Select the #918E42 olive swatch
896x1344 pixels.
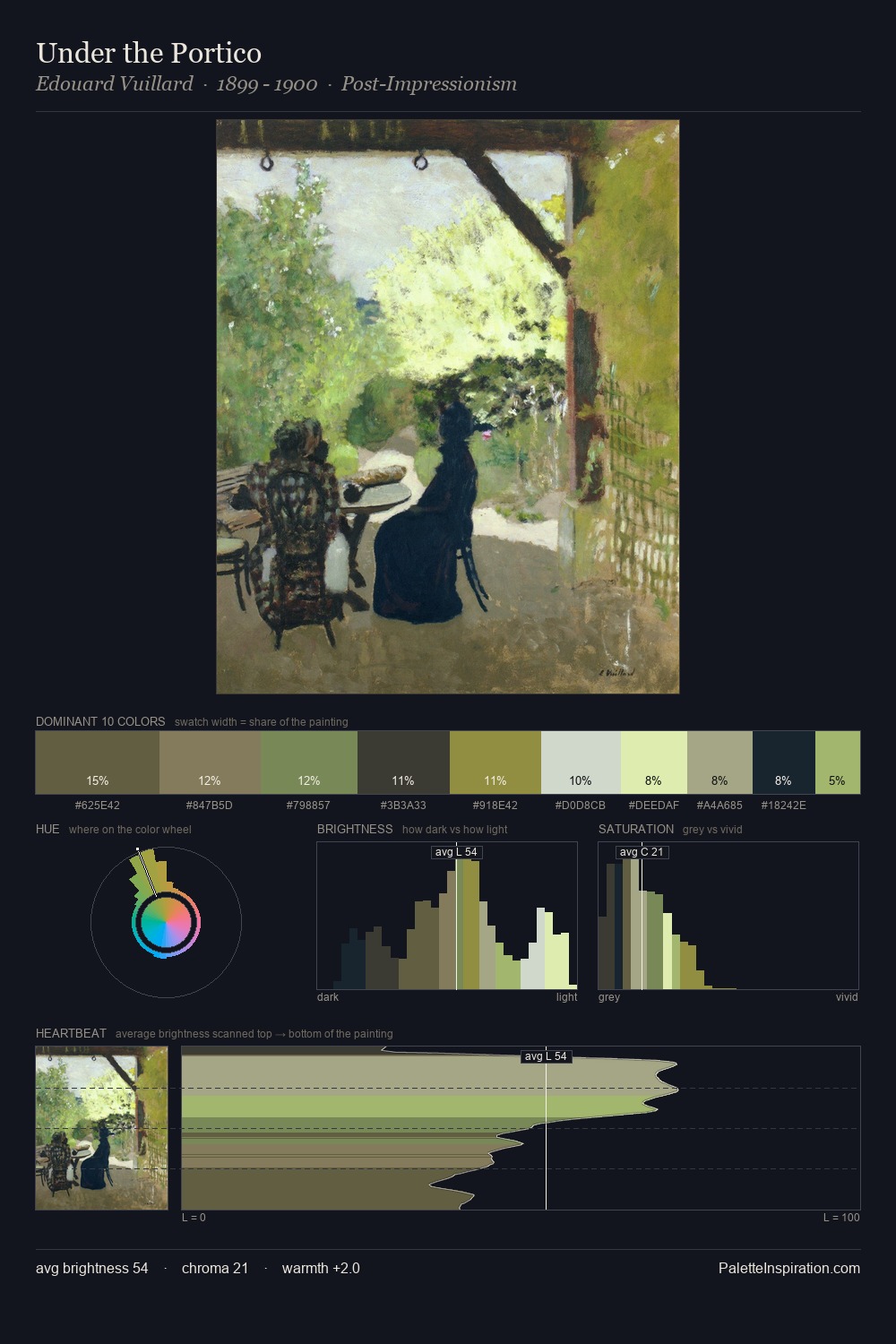(495, 762)
